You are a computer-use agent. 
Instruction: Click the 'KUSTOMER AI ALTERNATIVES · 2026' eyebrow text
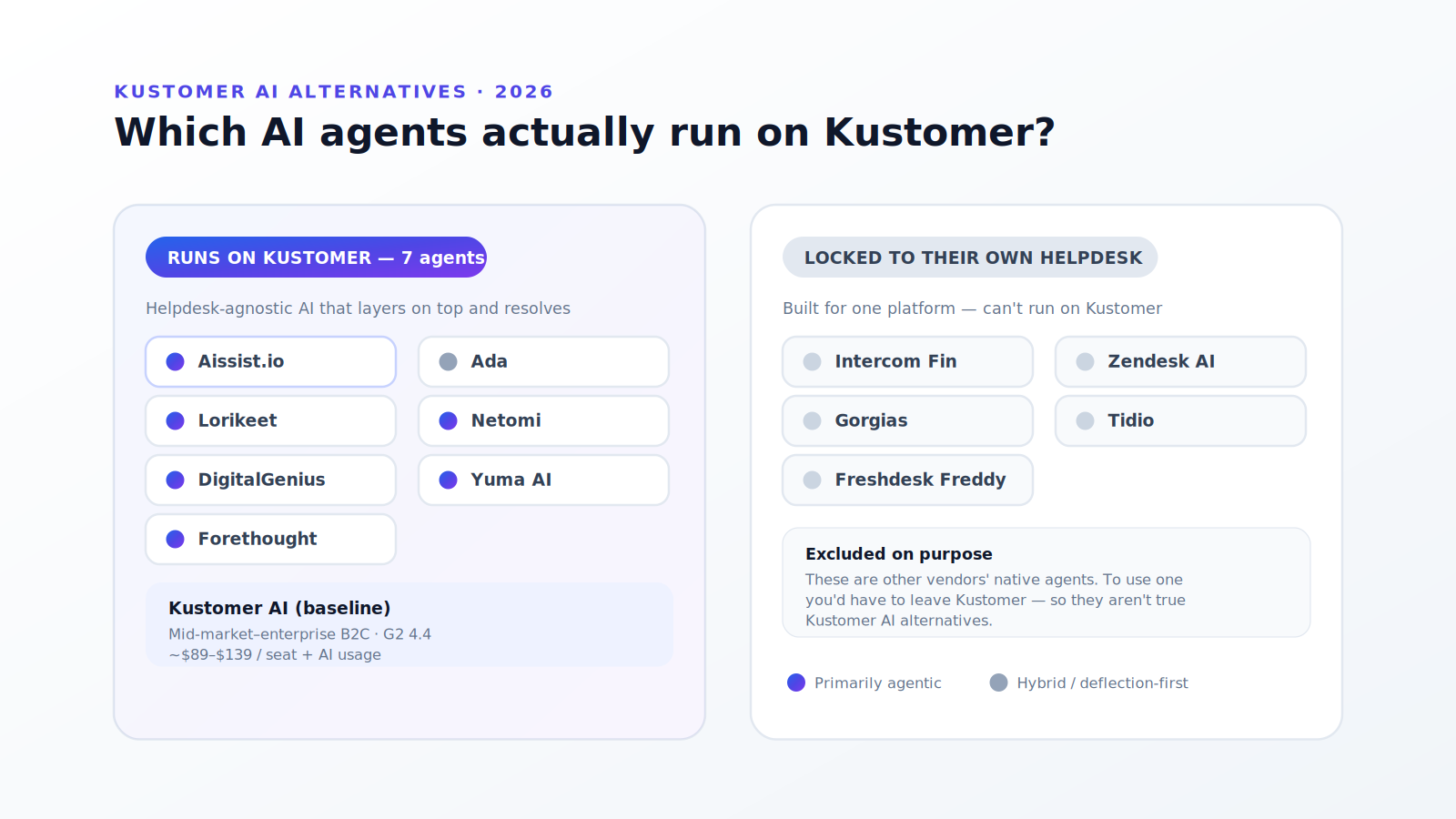[334, 92]
